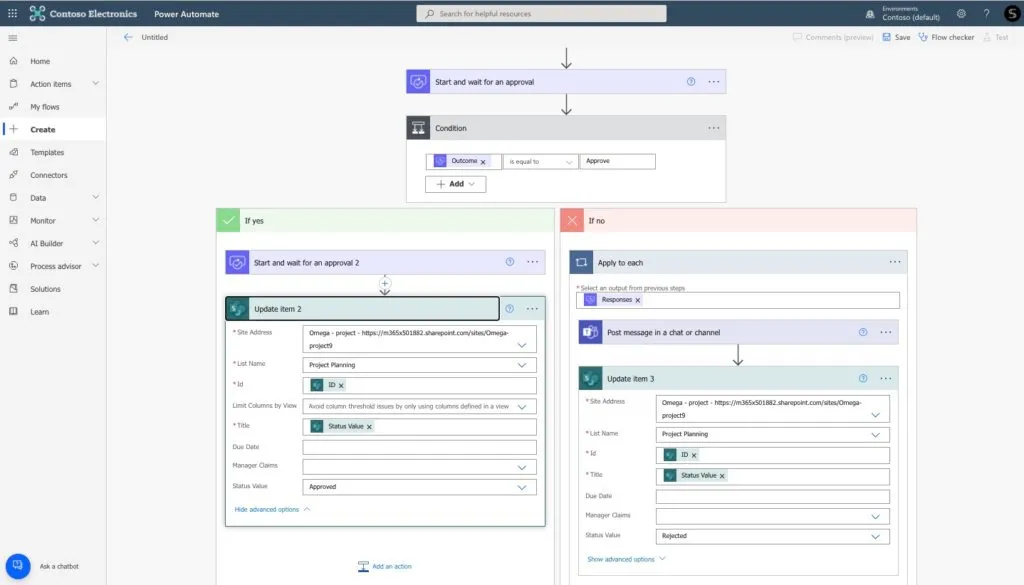Screen dimensions: 1024x585
Task: Open the user account avatar
Action: point(1012,13)
